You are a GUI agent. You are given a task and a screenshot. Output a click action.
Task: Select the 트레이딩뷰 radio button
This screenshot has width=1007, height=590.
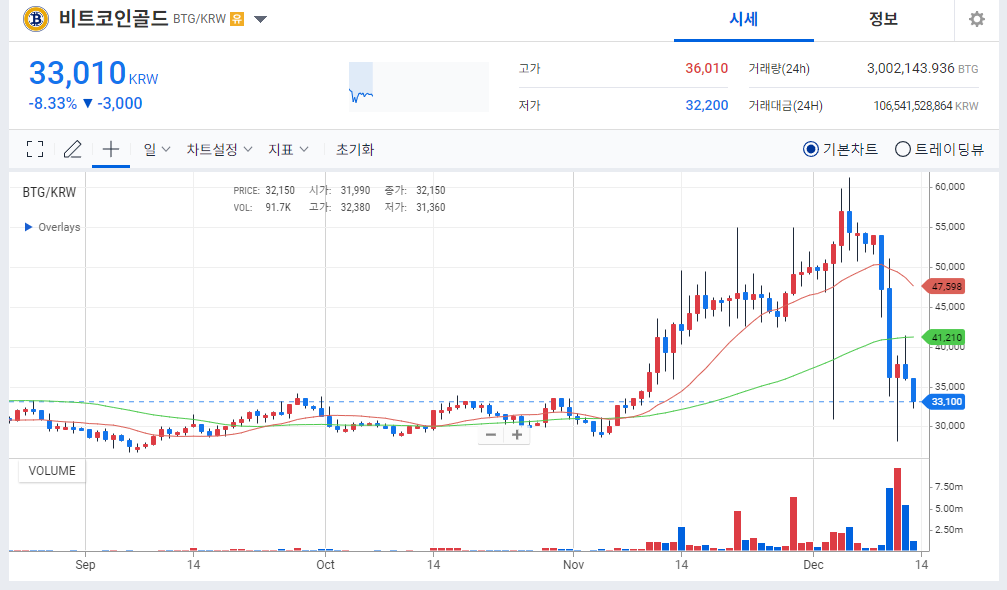coord(902,149)
